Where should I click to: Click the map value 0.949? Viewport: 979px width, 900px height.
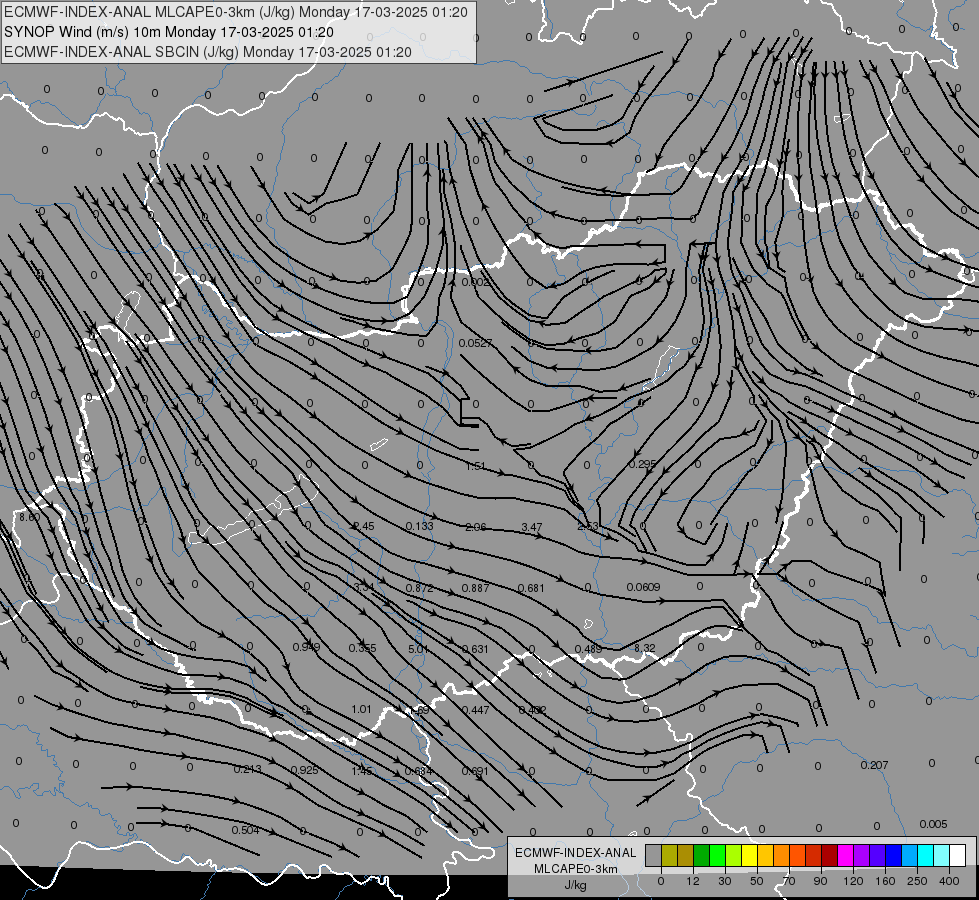[x=307, y=646]
